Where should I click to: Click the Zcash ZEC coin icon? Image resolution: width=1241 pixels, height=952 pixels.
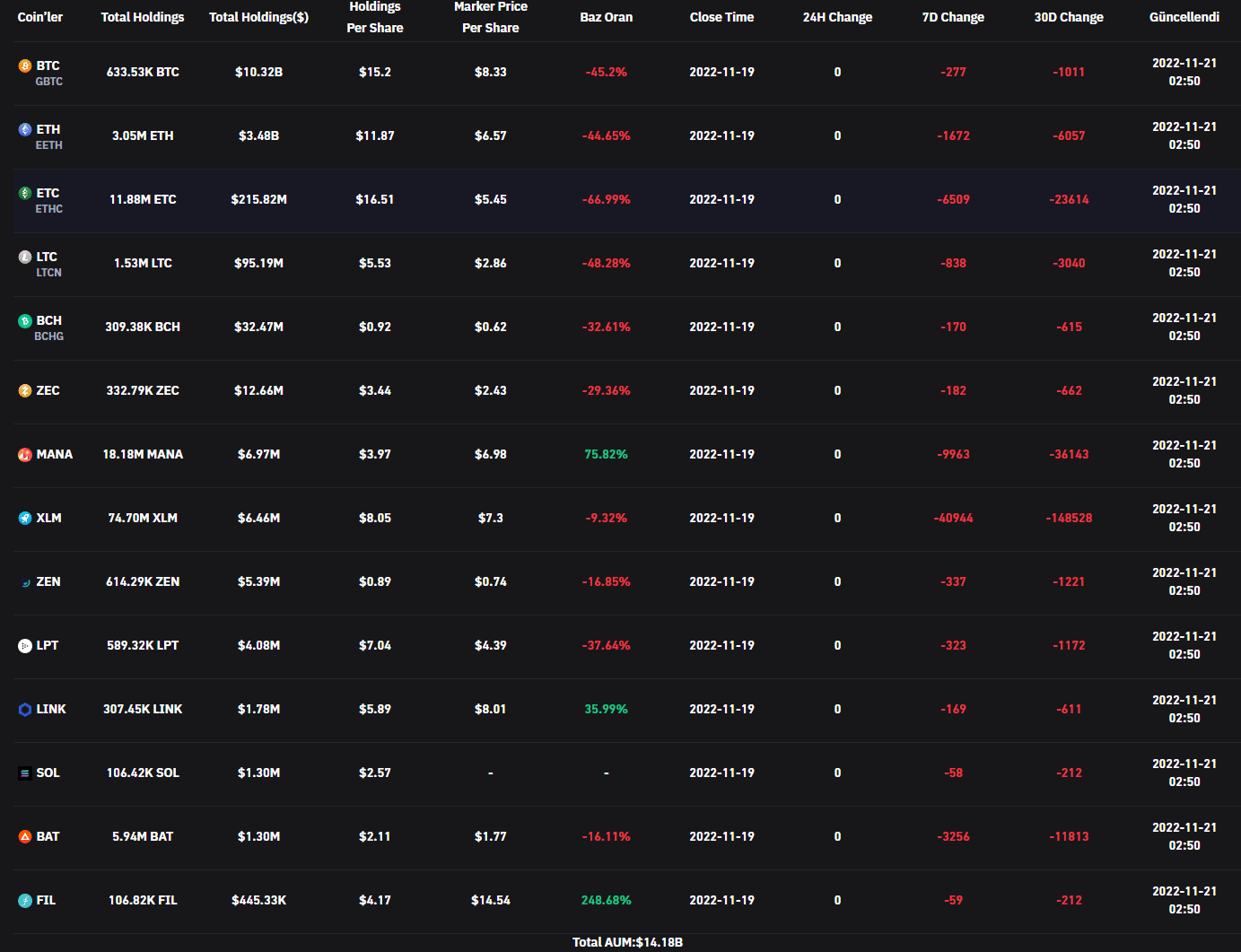tap(25, 390)
